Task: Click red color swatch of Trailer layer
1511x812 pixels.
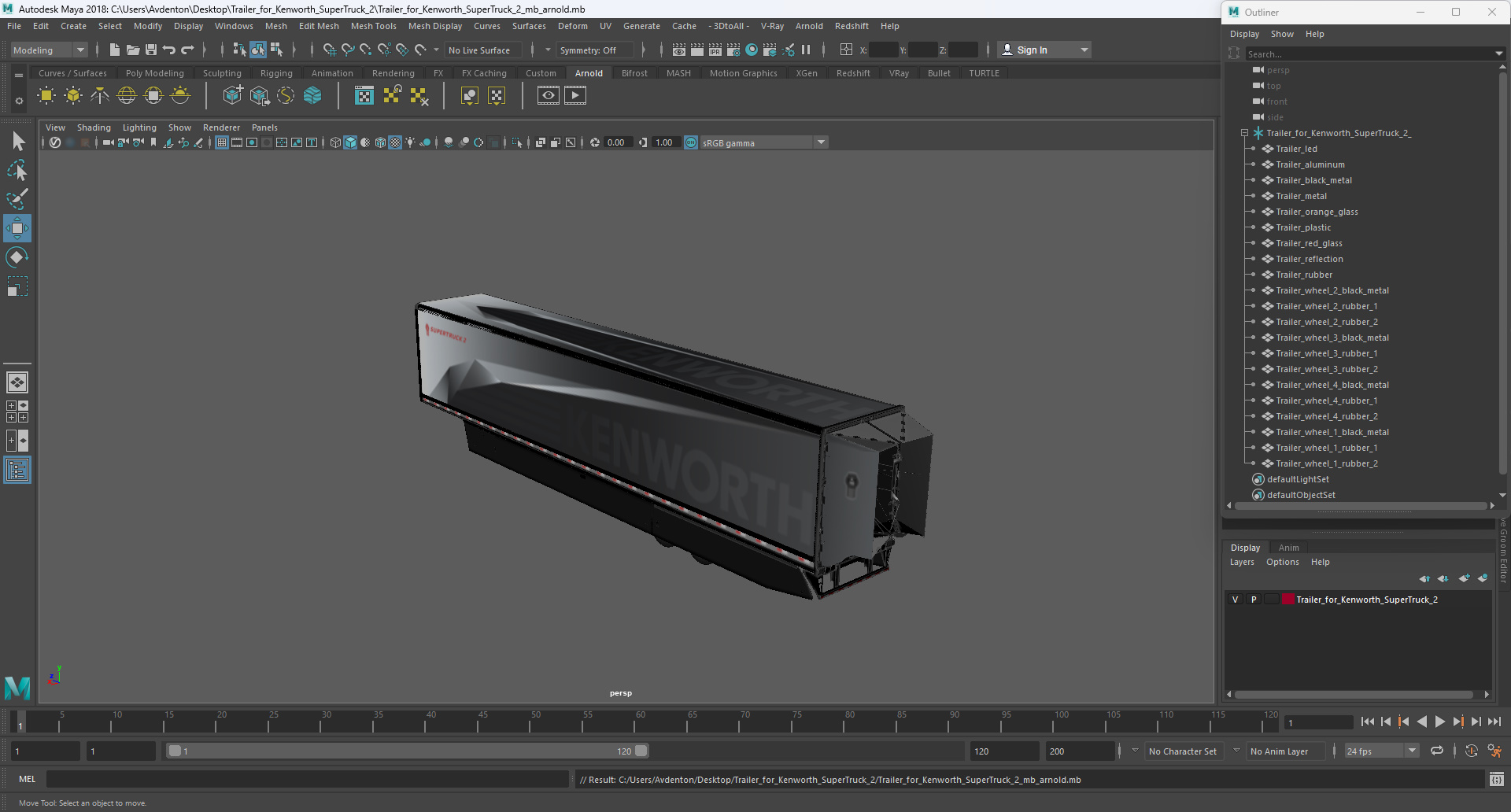Action: pyautogui.click(x=1288, y=600)
